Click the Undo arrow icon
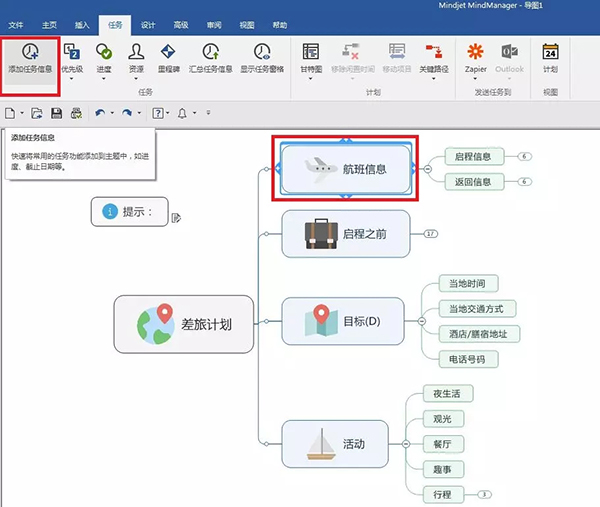The height and width of the screenshot is (507, 600). coord(100,113)
